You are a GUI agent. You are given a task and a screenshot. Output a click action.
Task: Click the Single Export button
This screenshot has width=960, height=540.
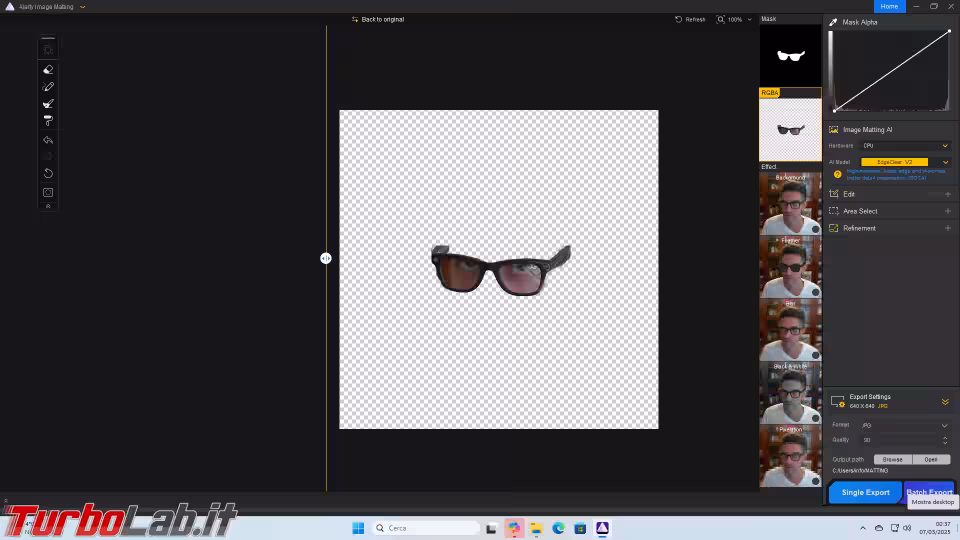coord(865,492)
